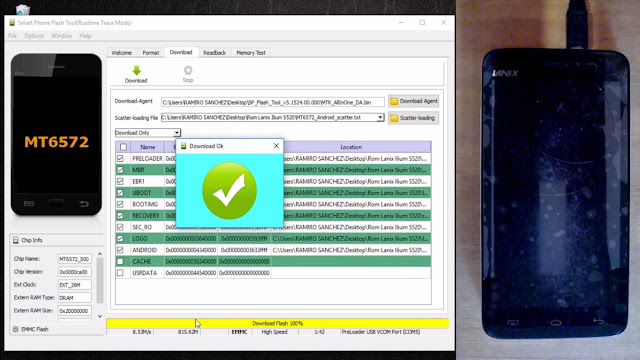
Task: Uncheck the BOOTIMG checkbox
Action: click(x=120, y=204)
